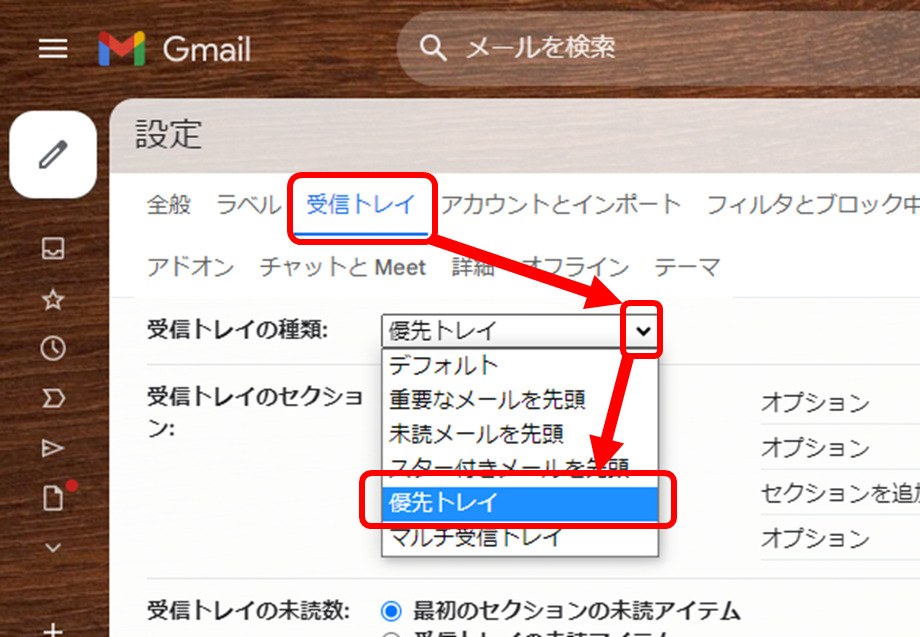The image size is (920, 637).
Task: Click the compose pencil button
Action: click(x=53, y=154)
